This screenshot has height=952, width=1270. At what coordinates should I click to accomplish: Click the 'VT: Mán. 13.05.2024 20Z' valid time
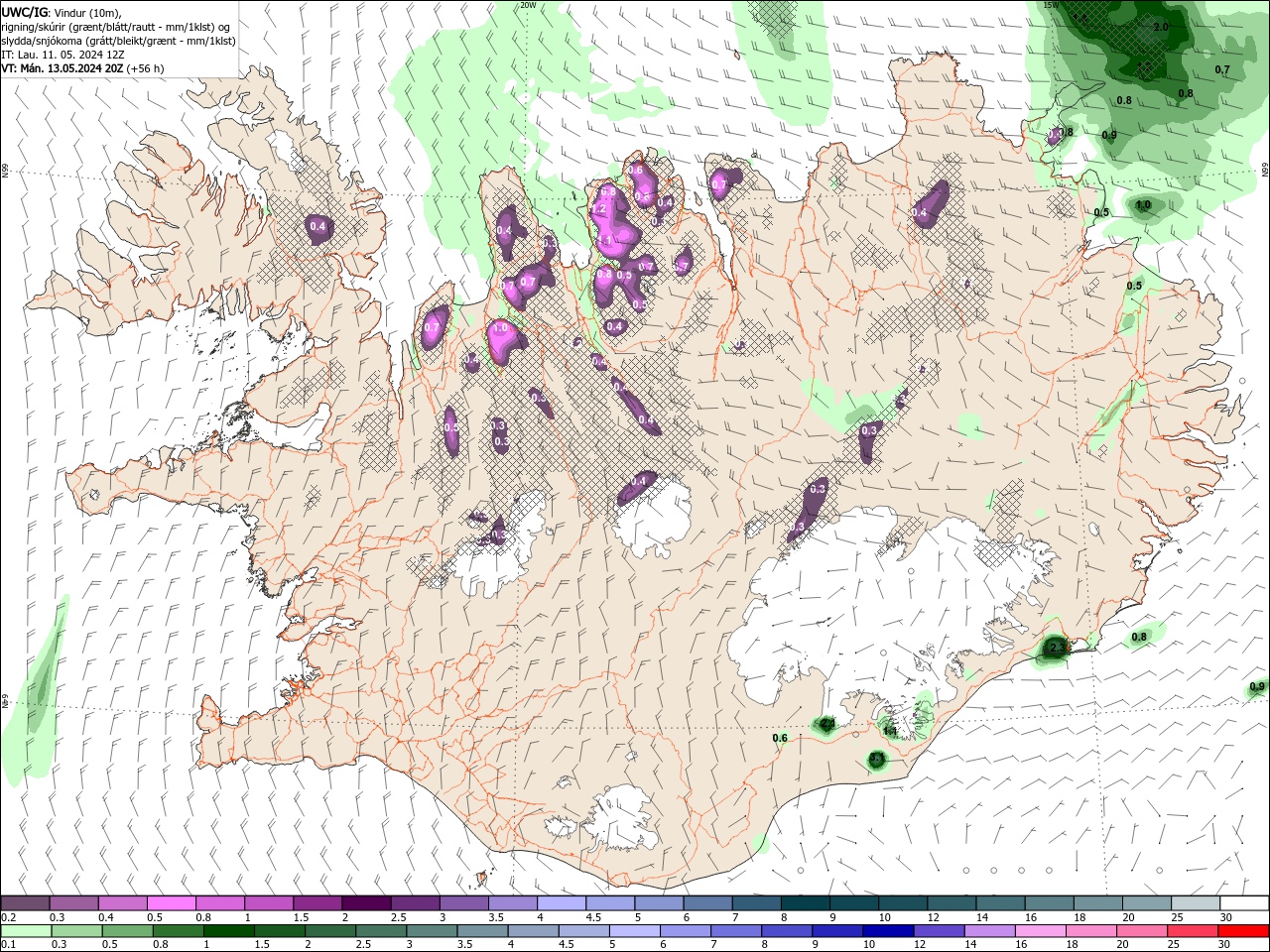point(62,68)
